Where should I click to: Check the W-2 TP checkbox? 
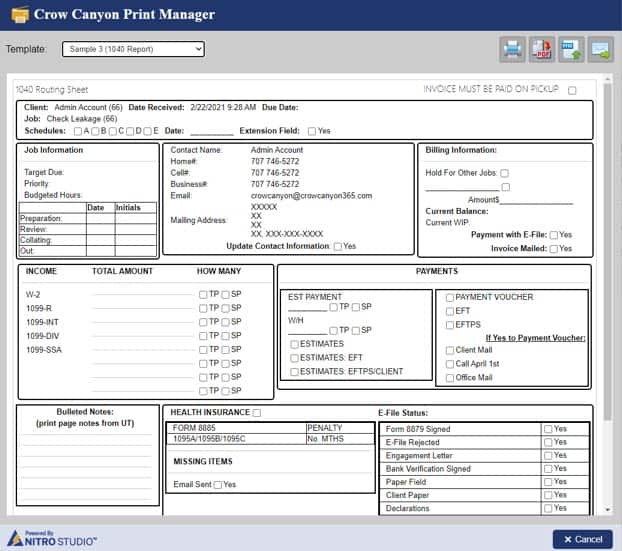[203, 294]
